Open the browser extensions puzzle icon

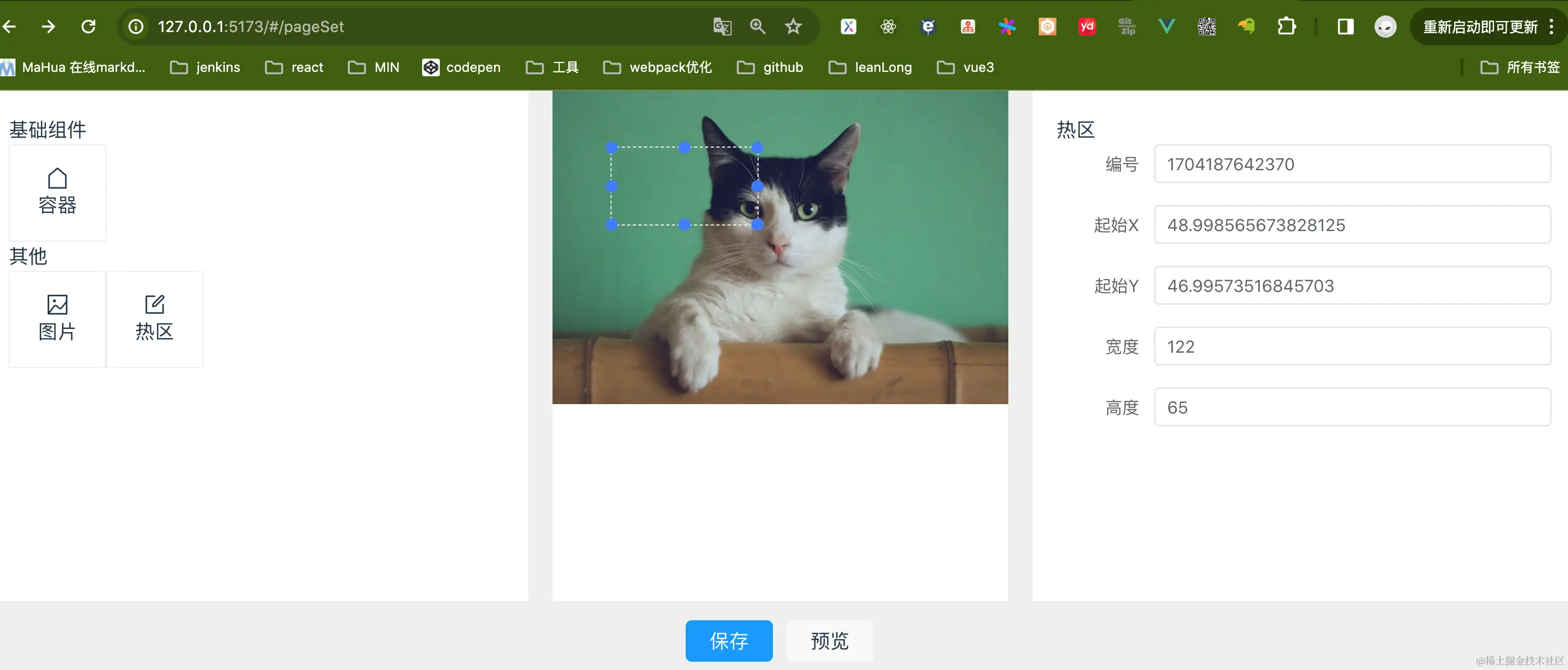[1287, 27]
